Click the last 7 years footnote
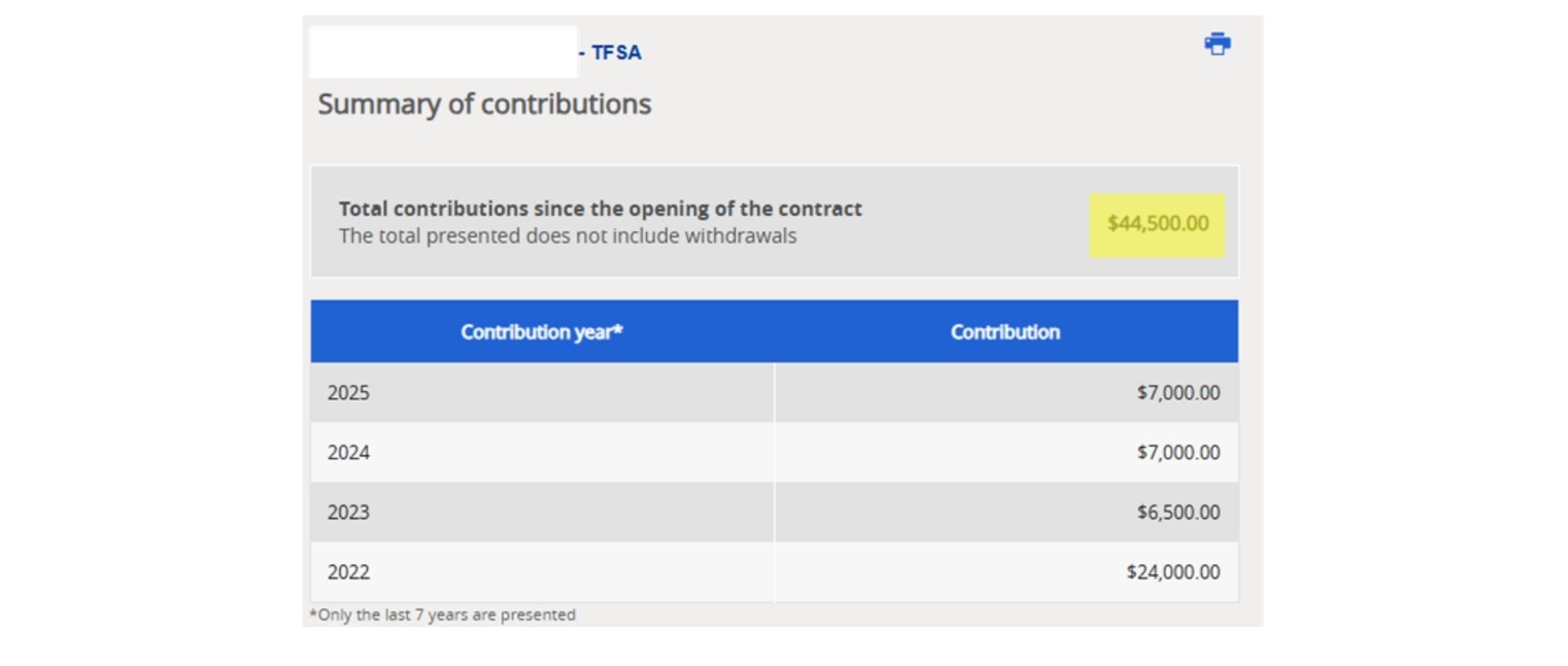Screen dimensions: 1568x666 click(x=442, y=615)
